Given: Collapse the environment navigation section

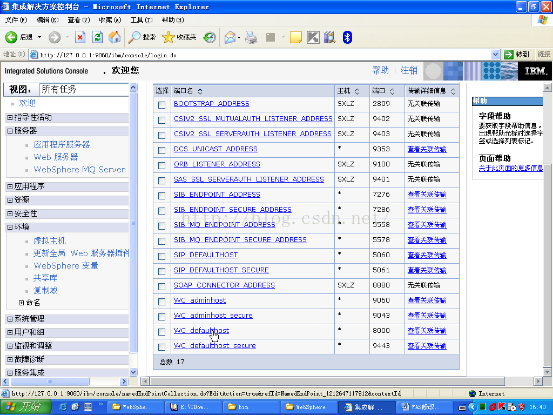Looking at the screenshot, I should 10,227.
